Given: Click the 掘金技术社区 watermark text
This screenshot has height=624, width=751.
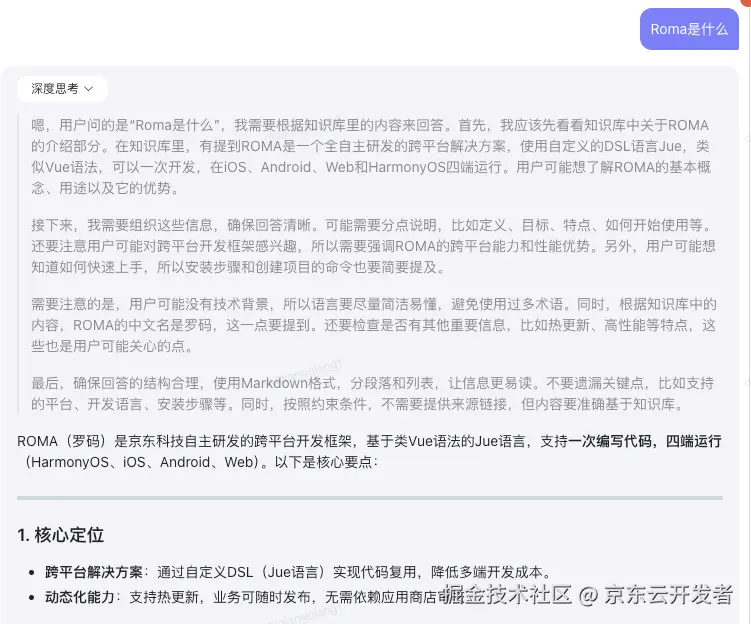Looking at the screenshot, I should (506, 595).
